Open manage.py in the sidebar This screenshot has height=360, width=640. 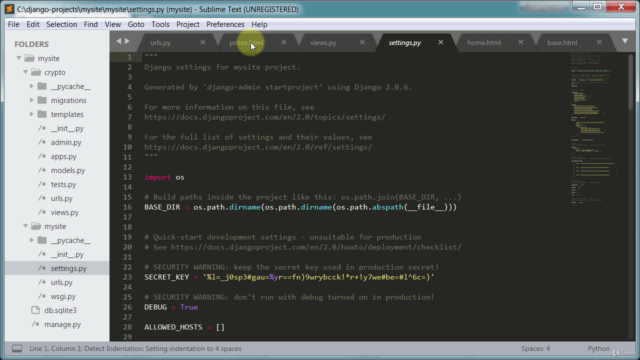click(62, 324)
